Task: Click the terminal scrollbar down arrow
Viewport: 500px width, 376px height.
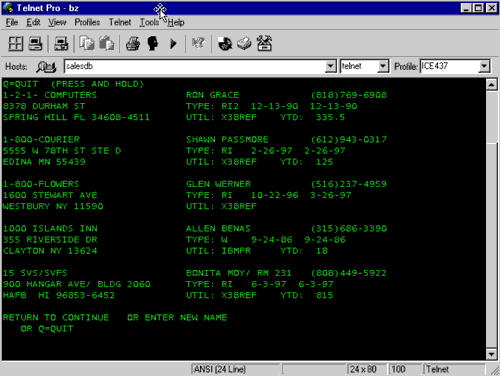Action: tap(492, 354)
